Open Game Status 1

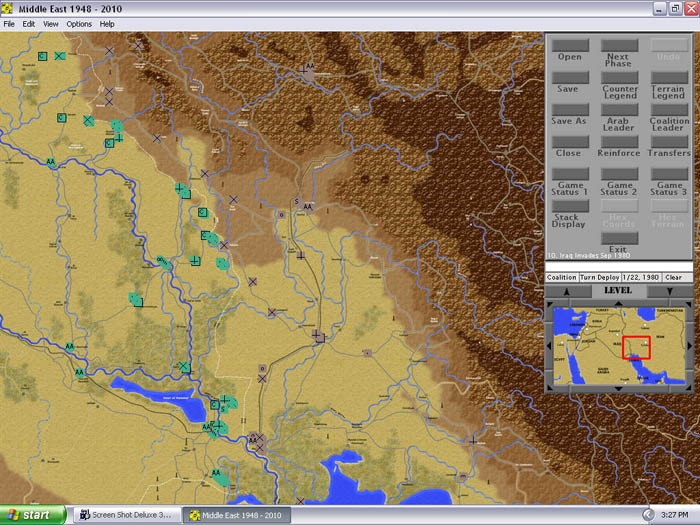570,174
